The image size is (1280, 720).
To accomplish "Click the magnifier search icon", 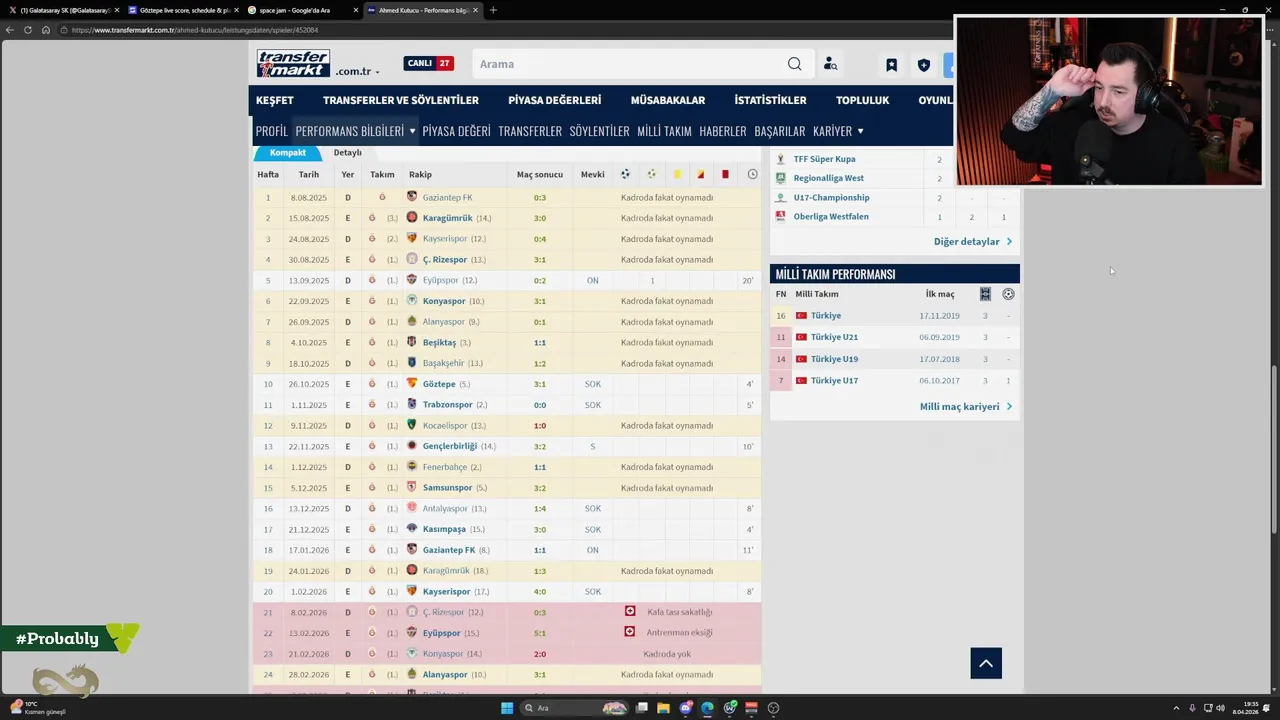I will pos(794,64).
